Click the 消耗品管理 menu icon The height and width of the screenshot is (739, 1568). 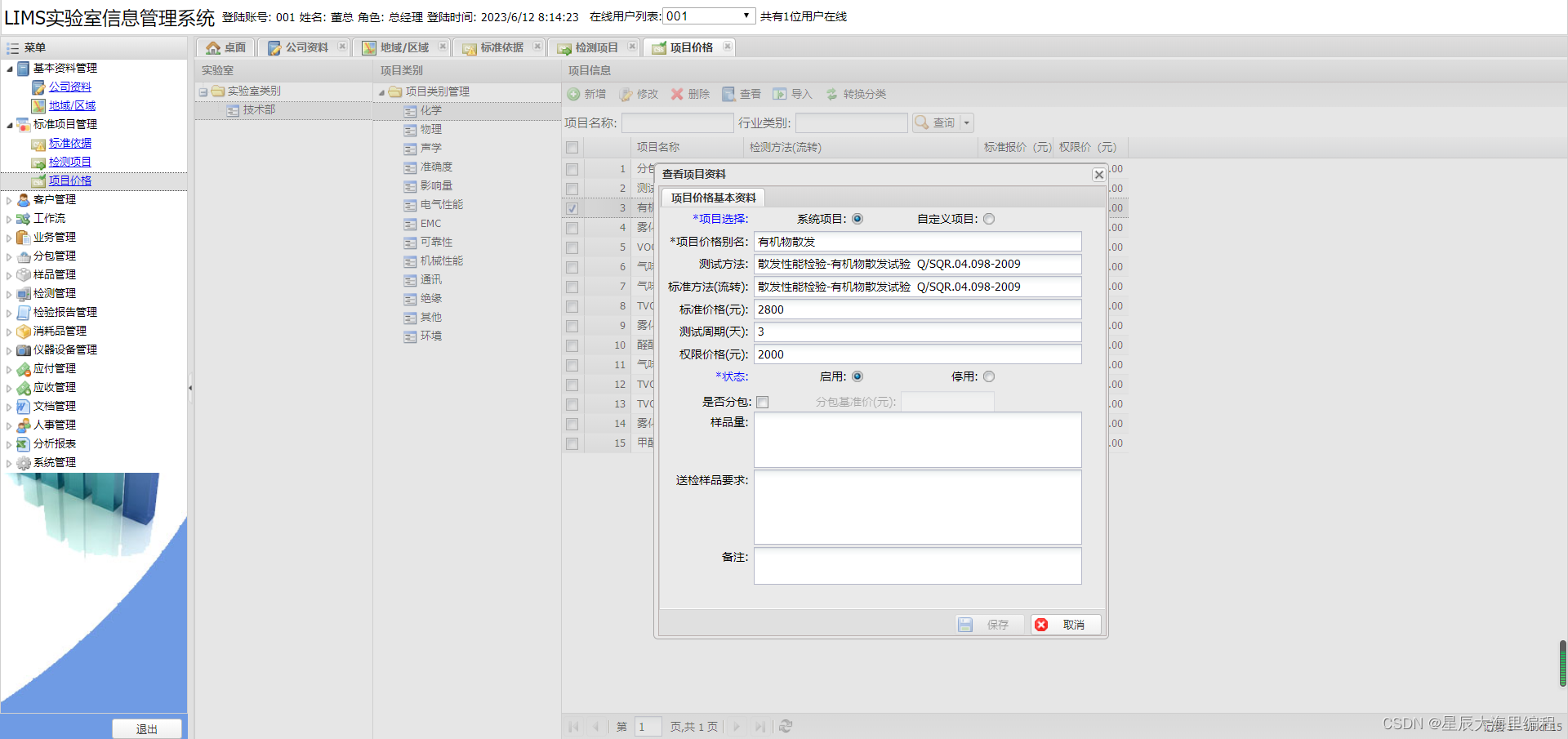click(x=24, y=332)
